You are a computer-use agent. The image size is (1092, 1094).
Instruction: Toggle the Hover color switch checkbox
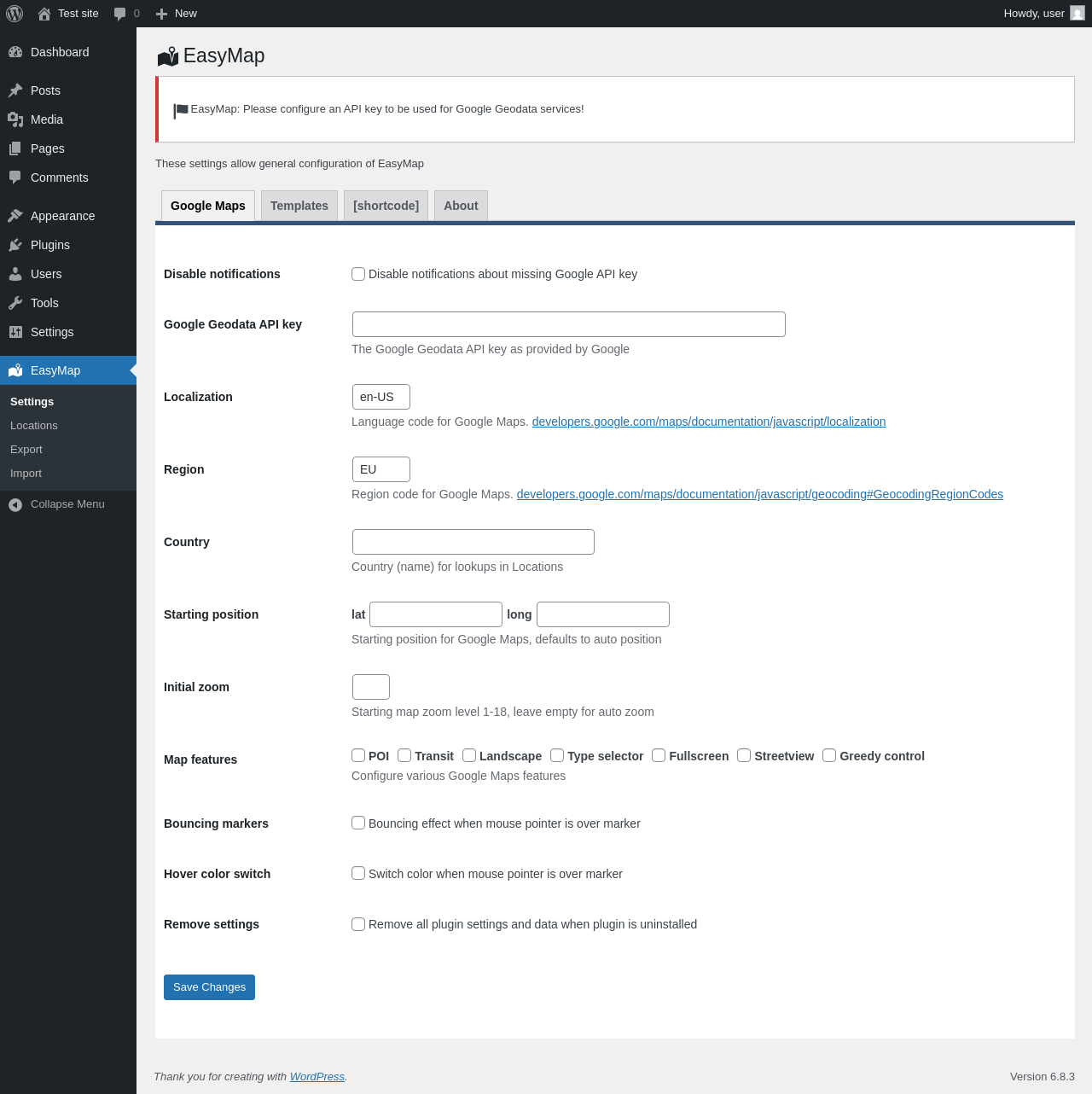coord(358,873)
